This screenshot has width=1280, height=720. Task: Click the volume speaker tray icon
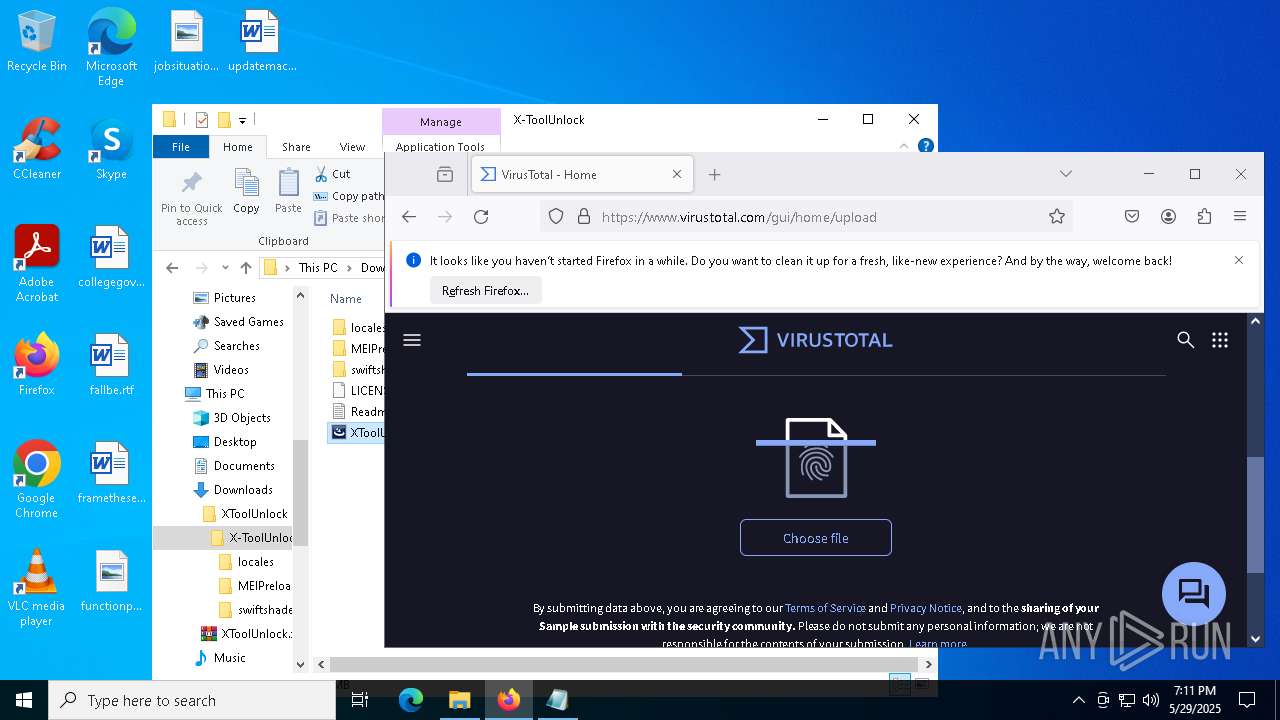tap(1151, 700)
